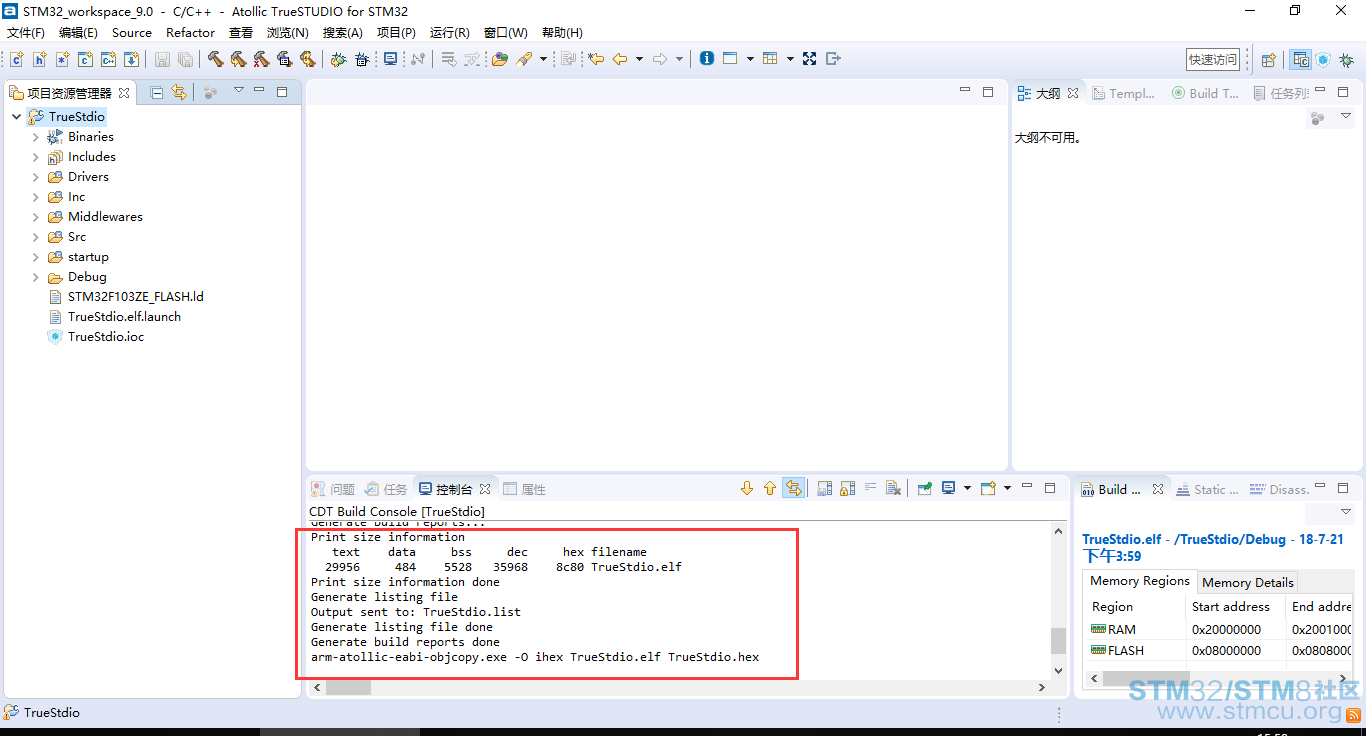The image size is (1366, 736).
Task: Click the 快速访问 quick access field
Action: click(1213, 60)
